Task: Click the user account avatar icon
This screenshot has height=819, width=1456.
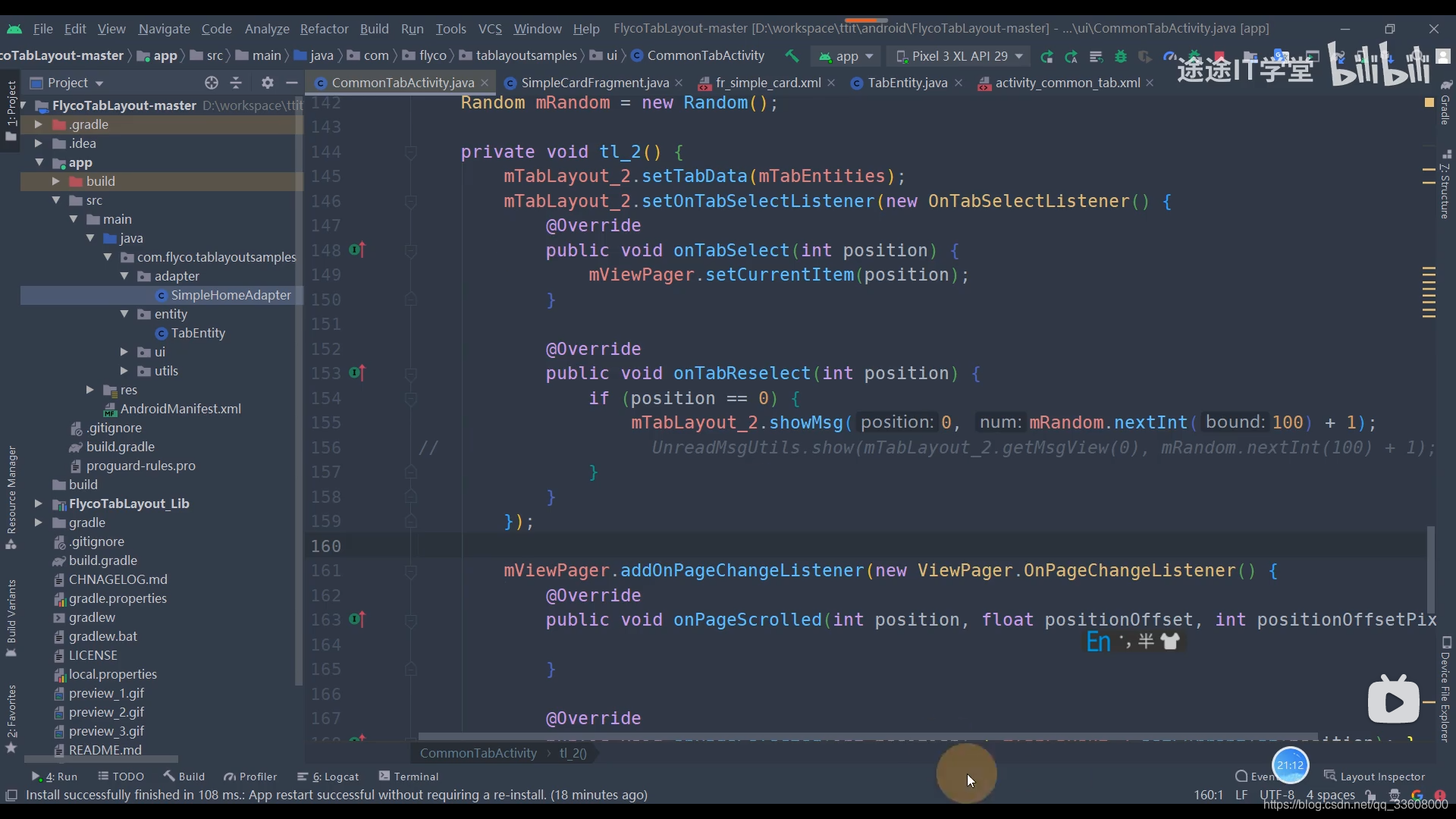Action: 1443,56
